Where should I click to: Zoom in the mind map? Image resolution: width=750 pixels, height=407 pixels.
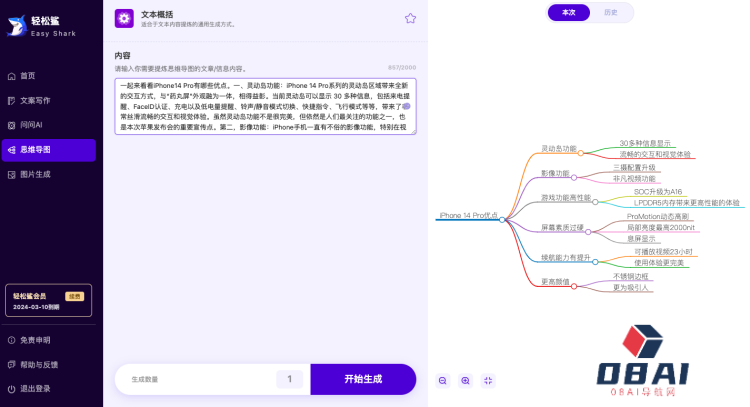(465, 381)
